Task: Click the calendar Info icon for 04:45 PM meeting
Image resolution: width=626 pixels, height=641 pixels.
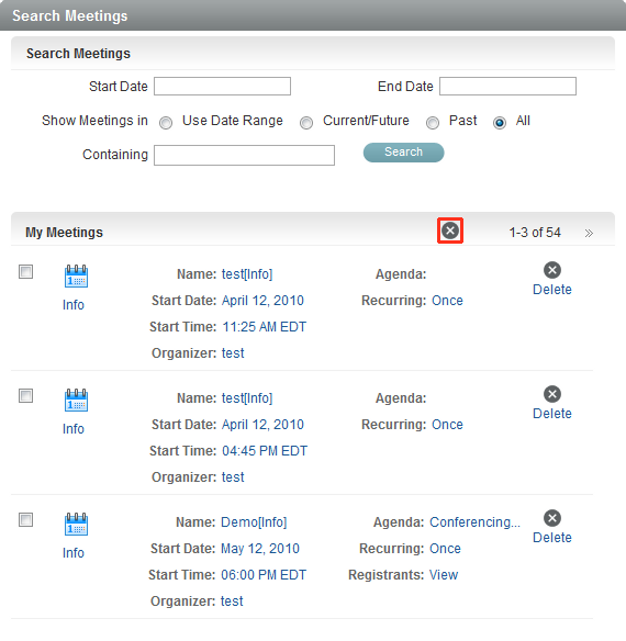Action: (x=76, y=401)
